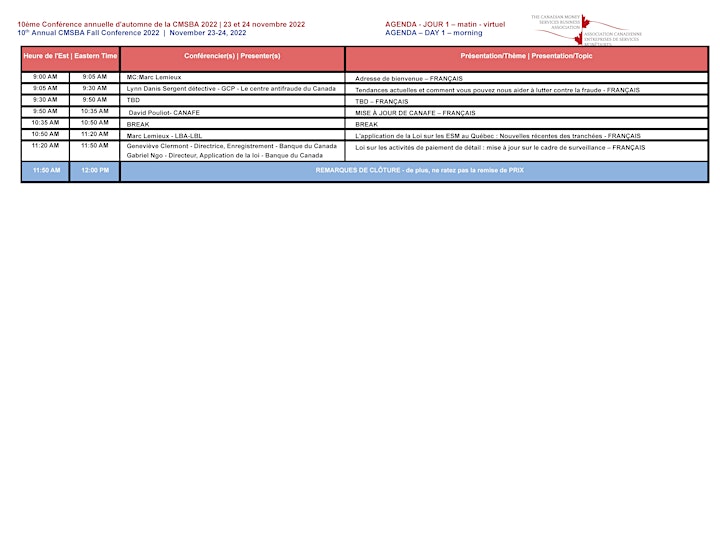This screenshot has height=543, width=720.
Task: Click 'AGENDA - JOUR 1 – matin - virtuel' heading
Action: (x=445, y=24)
